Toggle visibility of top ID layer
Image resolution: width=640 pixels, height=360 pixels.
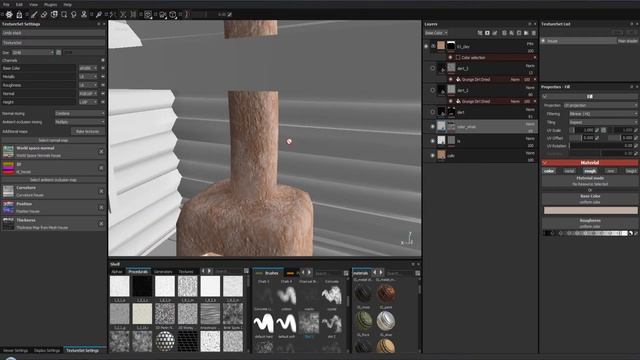click(426, 46)
